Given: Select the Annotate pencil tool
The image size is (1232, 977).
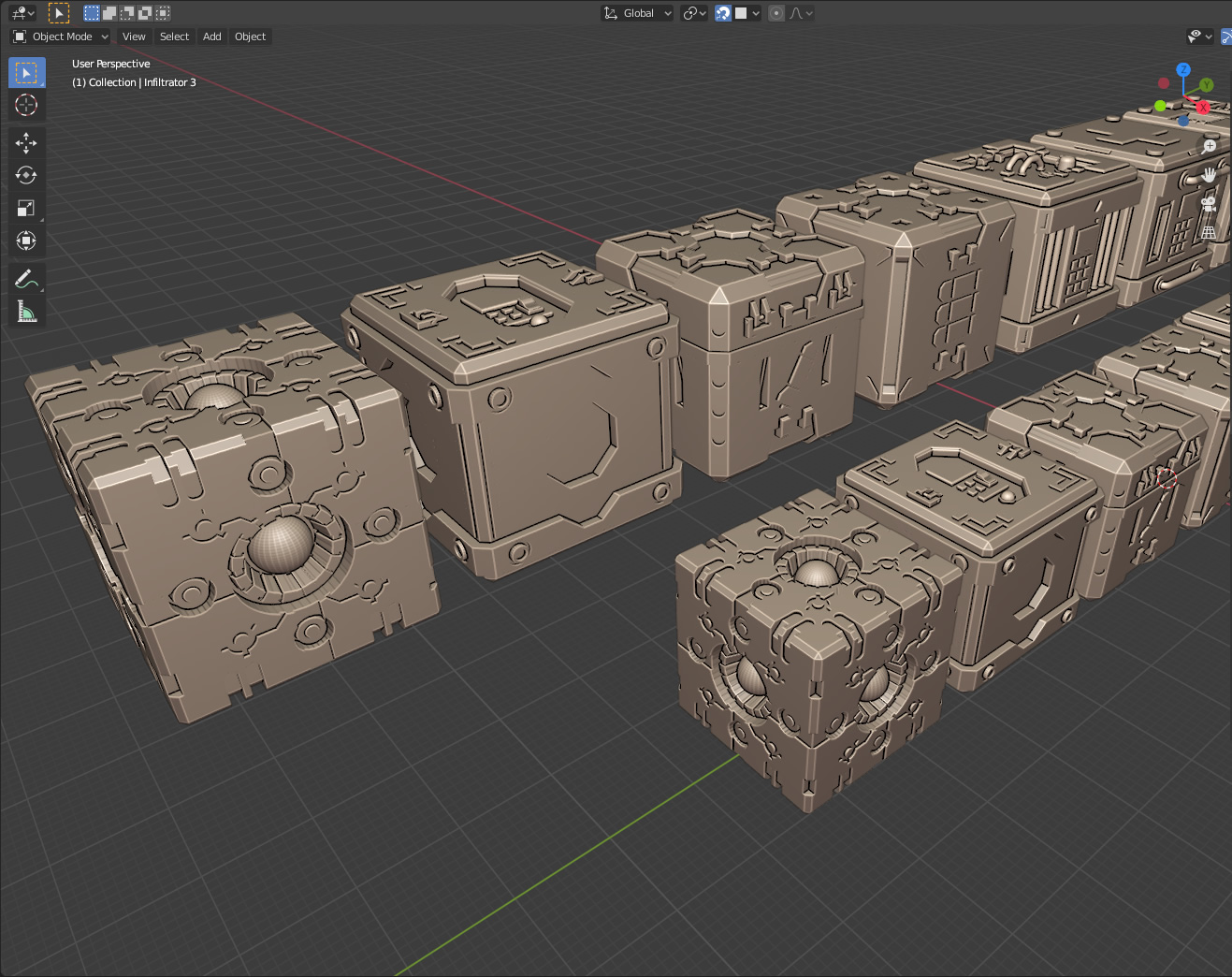Looking at the screenshot, I should [x=26, y=279].
